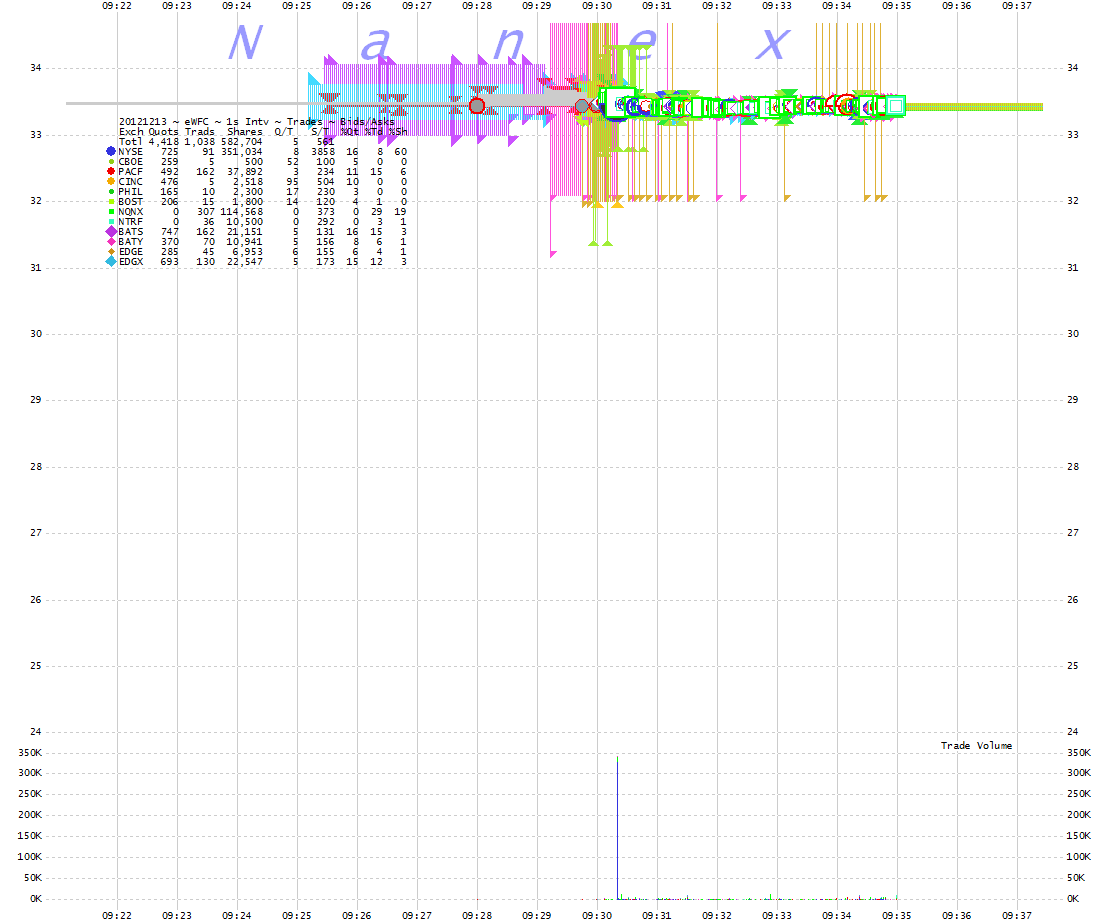Select the BATS exchange label
The width and height of the screenshot is (1109, 922).
[130, 231]
